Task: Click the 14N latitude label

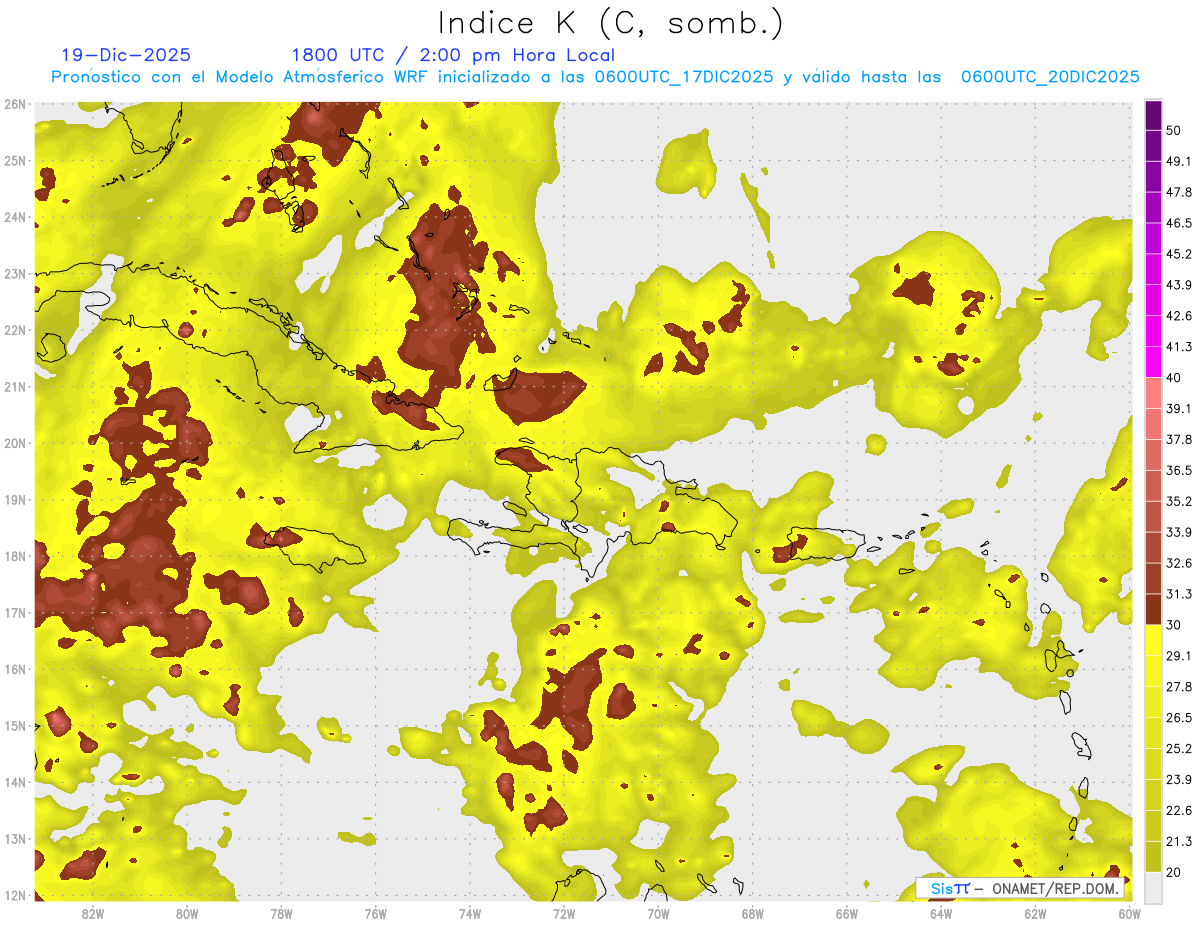Action: pyautogui.click(x=15, y=782)
